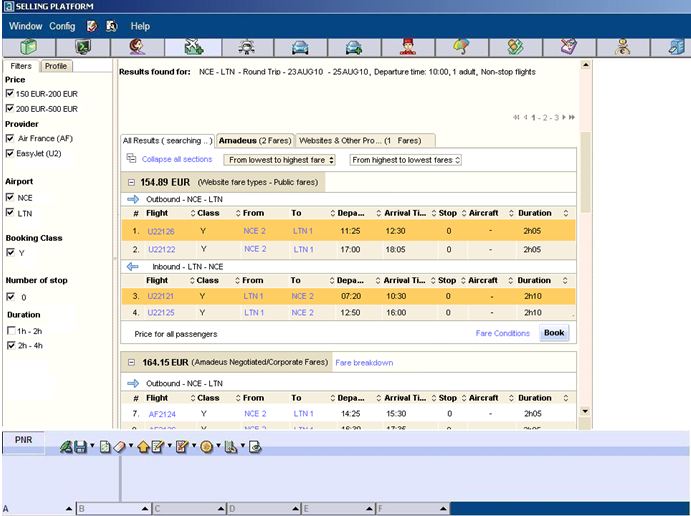691x516 pixels.
Task: Toggle EasyJet (U2) provider checkbox
Action: click(x=10, y=153)
